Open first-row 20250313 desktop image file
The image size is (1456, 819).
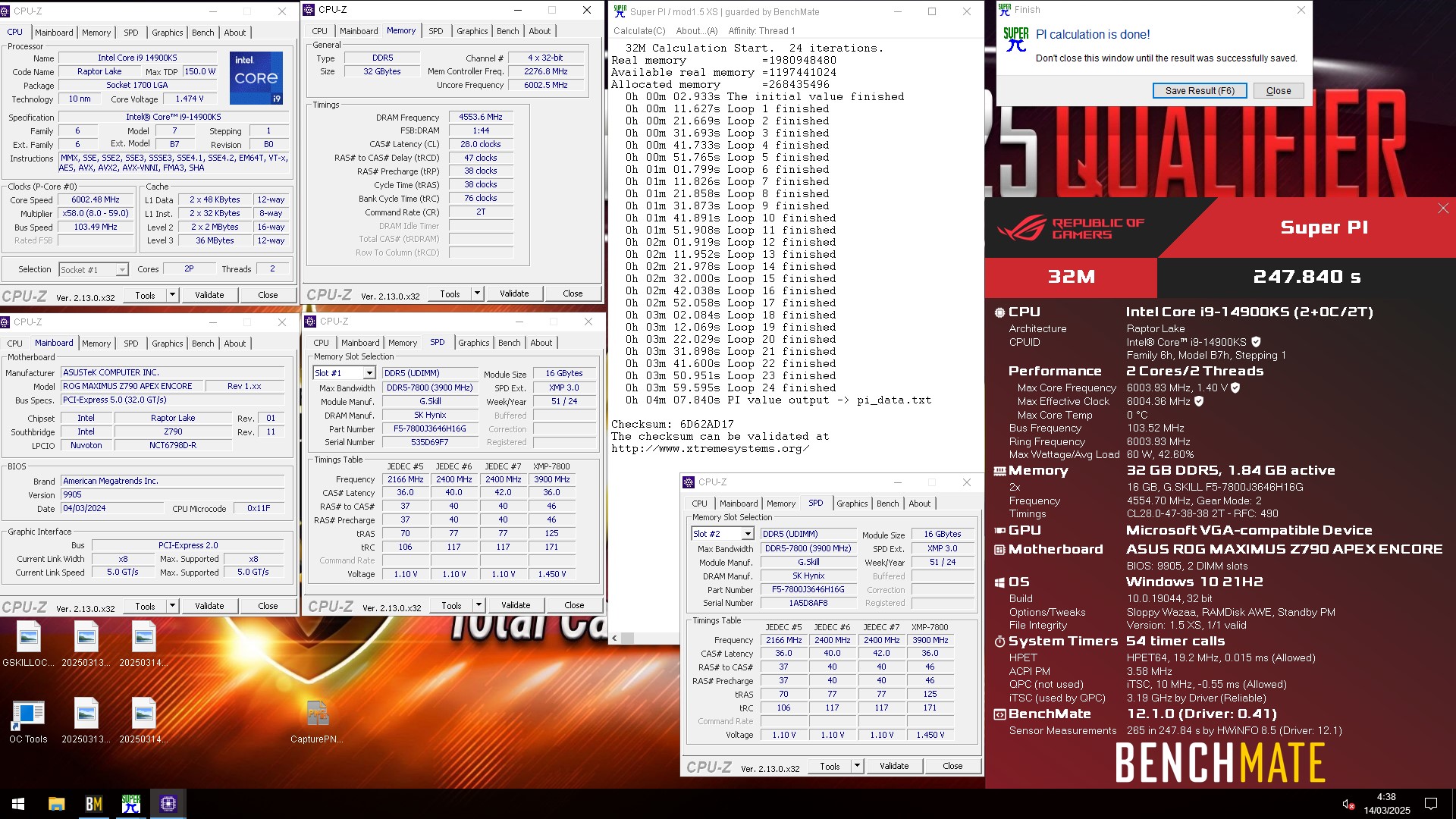click(86, 645)
